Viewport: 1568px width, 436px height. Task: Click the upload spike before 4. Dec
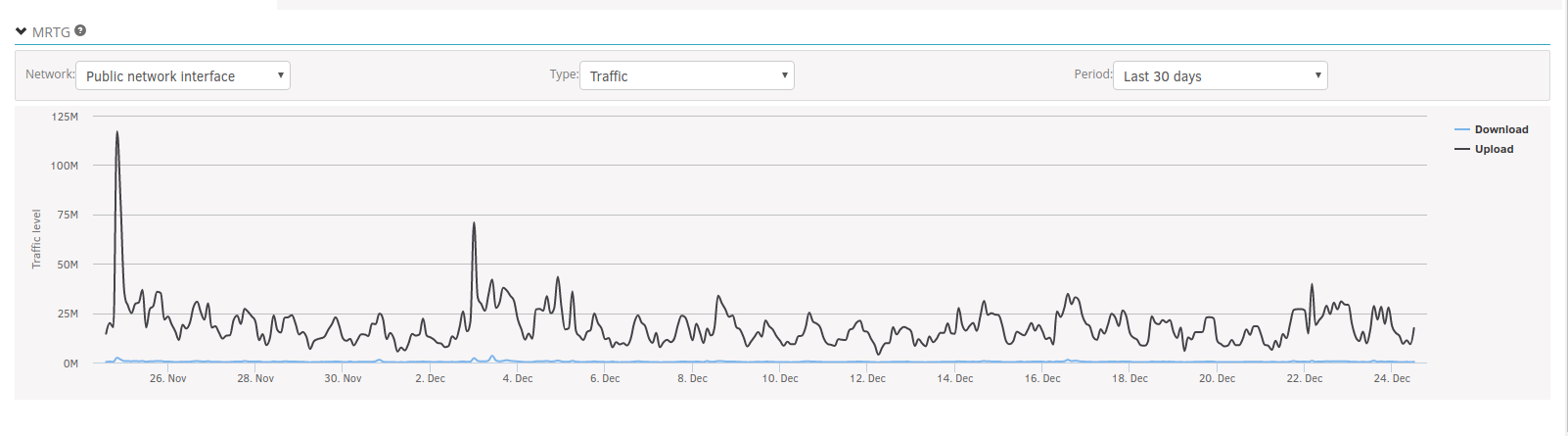[474, 223]
